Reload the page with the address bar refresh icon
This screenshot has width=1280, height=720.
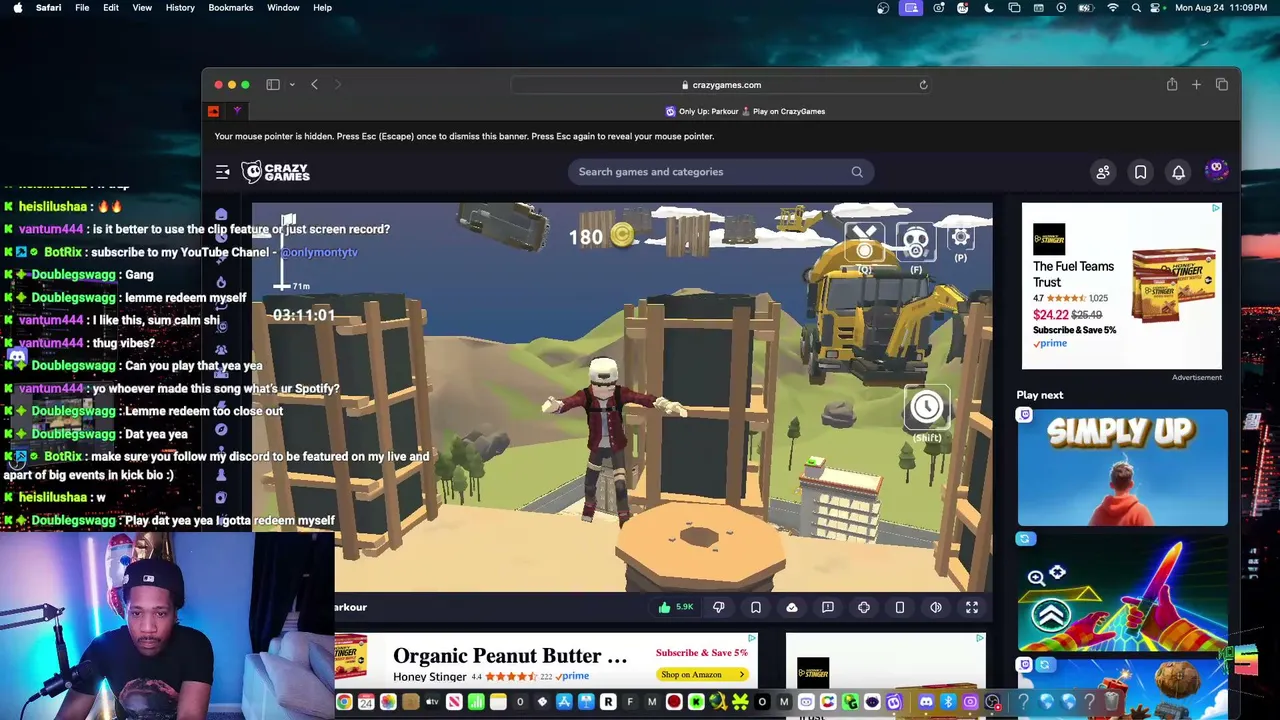tap(923, 85)
